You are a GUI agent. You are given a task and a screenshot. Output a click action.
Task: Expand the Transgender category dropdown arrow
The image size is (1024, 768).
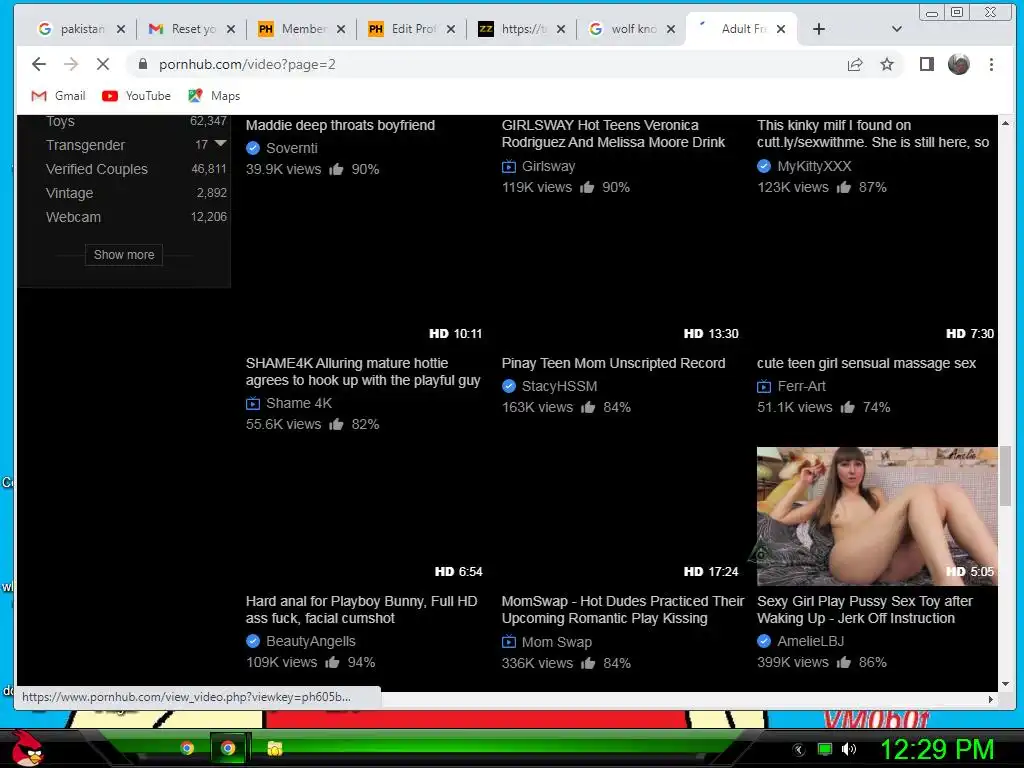[221, 143]
